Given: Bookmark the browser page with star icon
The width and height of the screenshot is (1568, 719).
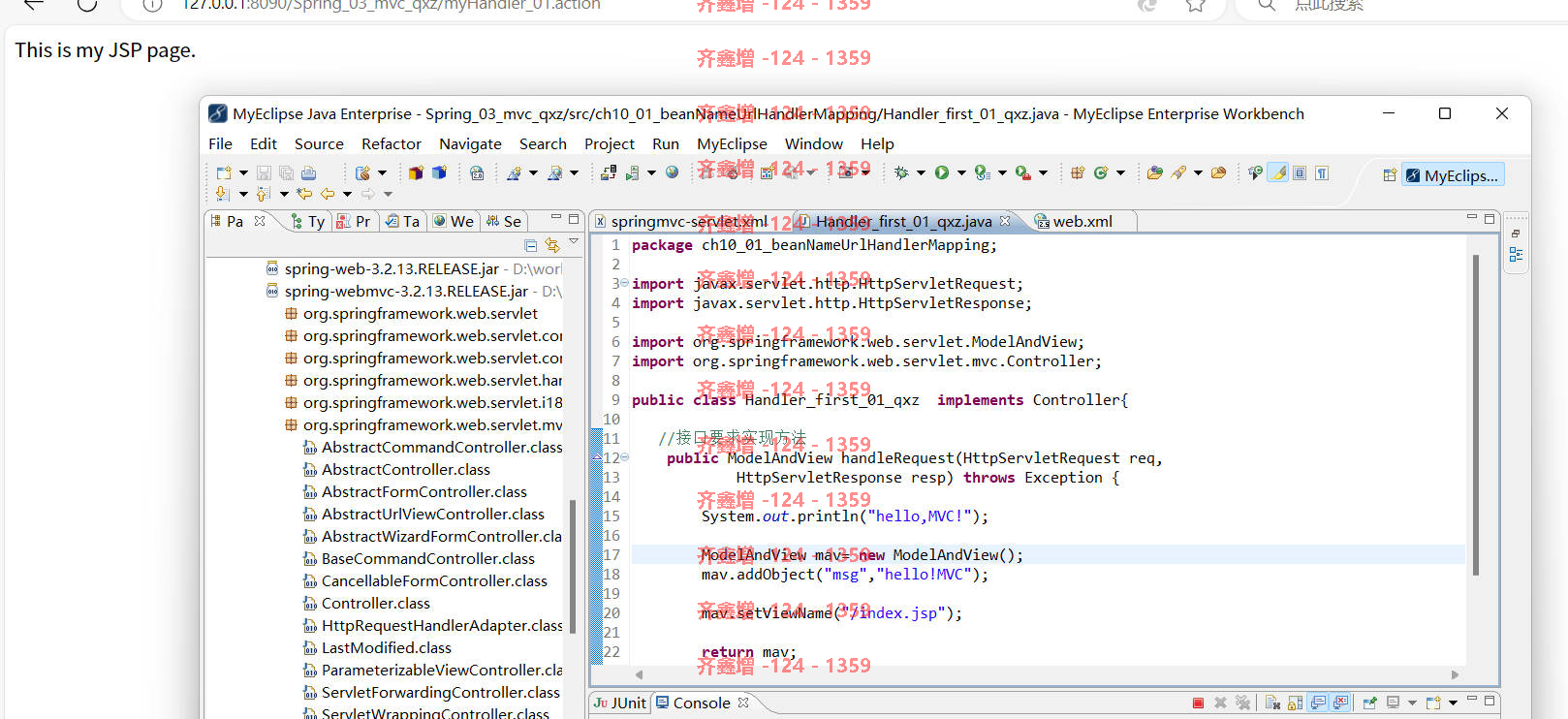Looking at the screenshot, I should [1195, 5].
